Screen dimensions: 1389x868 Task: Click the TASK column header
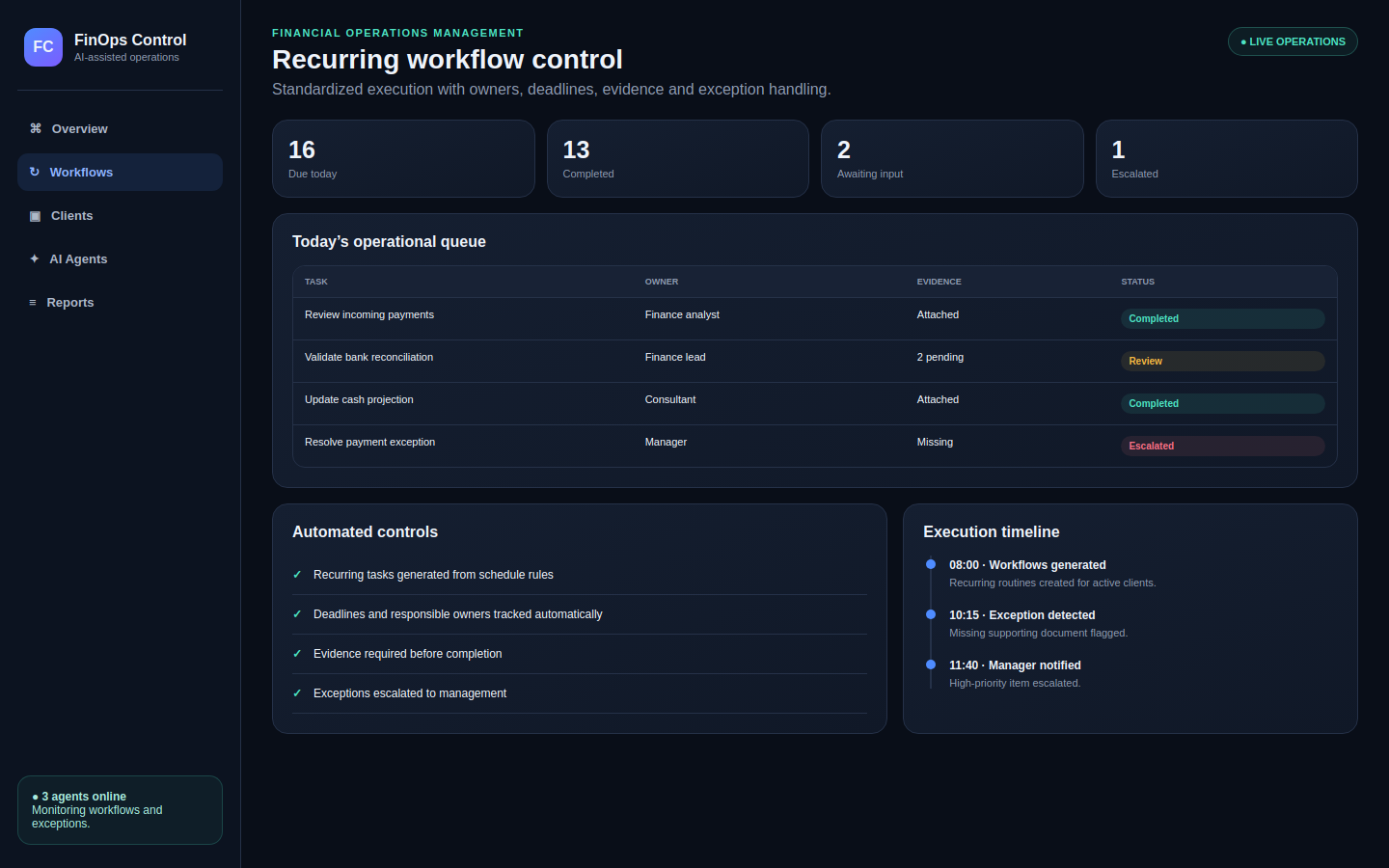[x=316, y=282]
